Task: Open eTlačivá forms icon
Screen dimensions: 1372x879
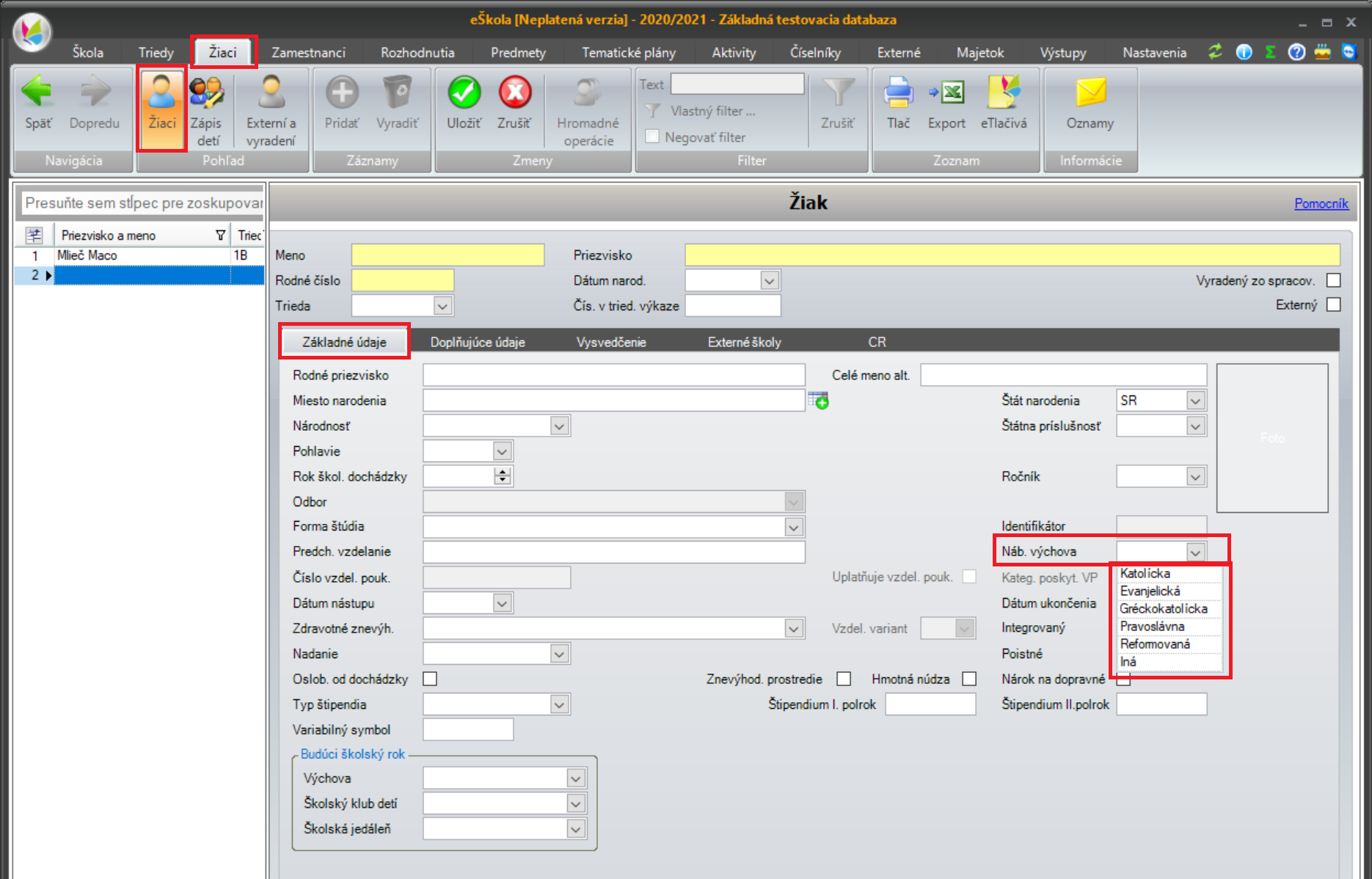Action: coord(1004,92)
